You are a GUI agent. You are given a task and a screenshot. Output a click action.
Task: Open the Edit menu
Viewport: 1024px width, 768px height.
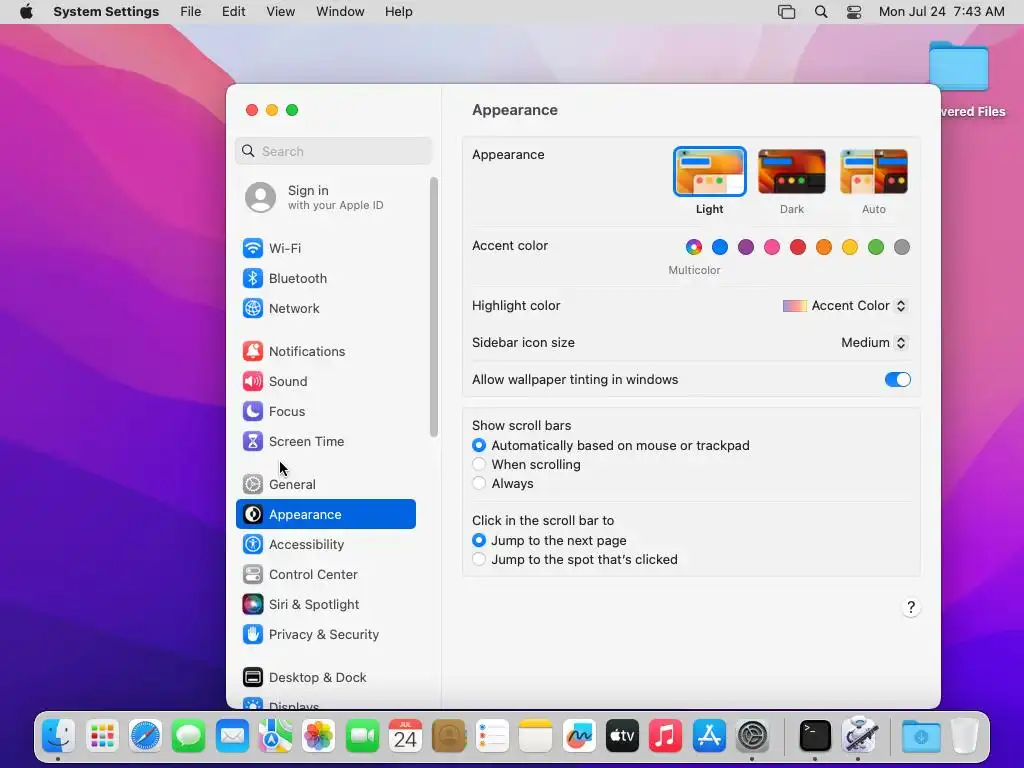233,12
